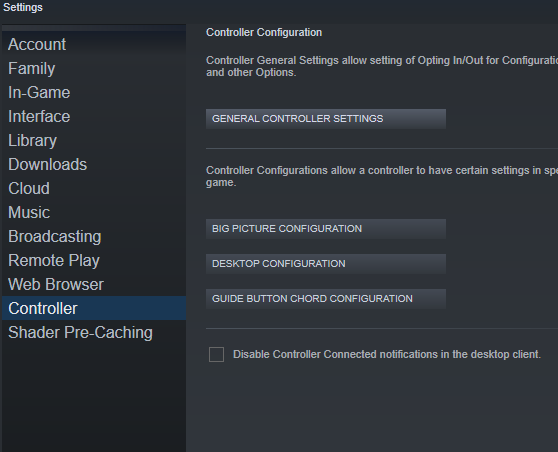Select Family in the settings sidebar
Image resolution: width=558 pixels, height=452 pixels.
pyautogui.click(x=94, y=68)
